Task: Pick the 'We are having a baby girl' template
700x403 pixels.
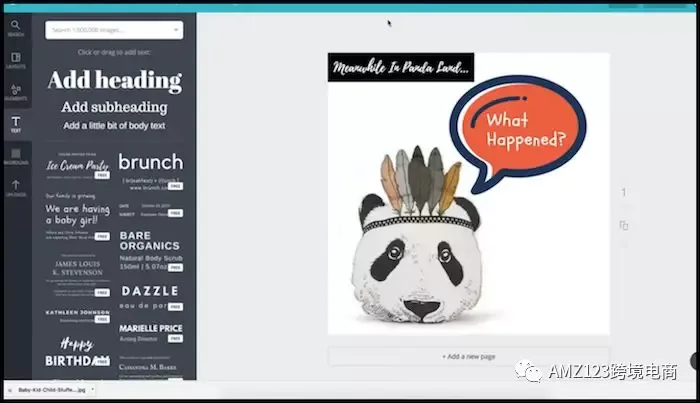Action: (x=77, y=217)
